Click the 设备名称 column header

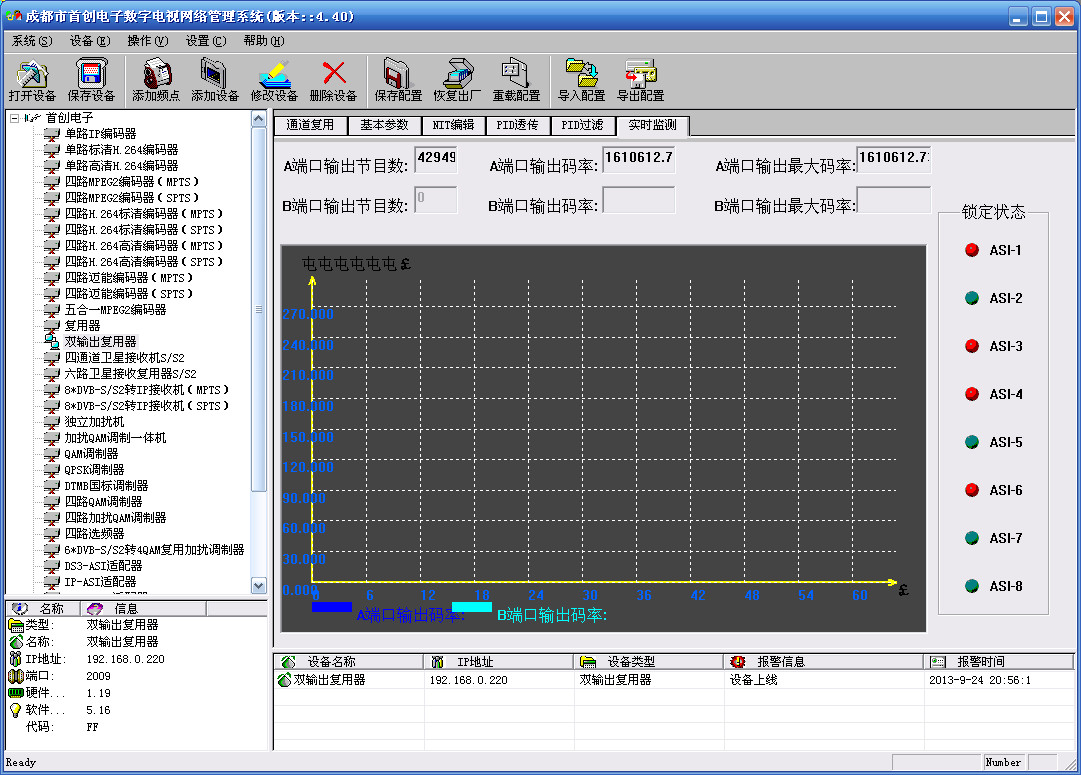tap(348, 662)
